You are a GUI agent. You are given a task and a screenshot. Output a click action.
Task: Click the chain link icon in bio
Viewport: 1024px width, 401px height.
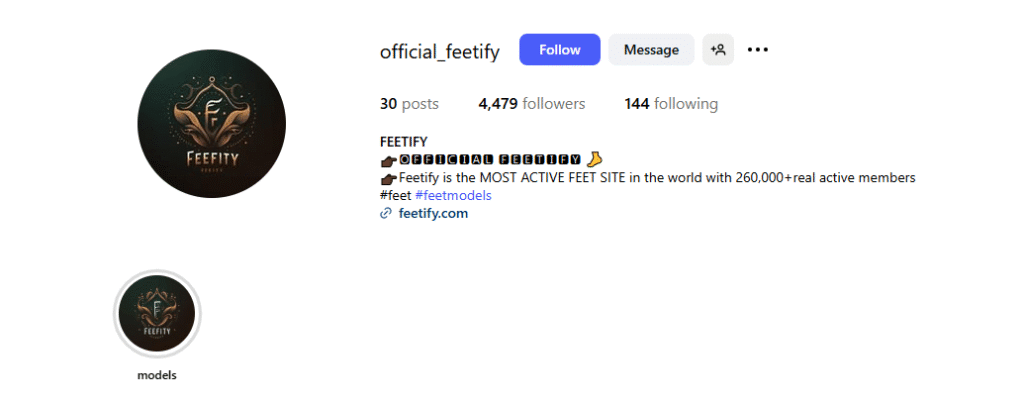point(386,213)
